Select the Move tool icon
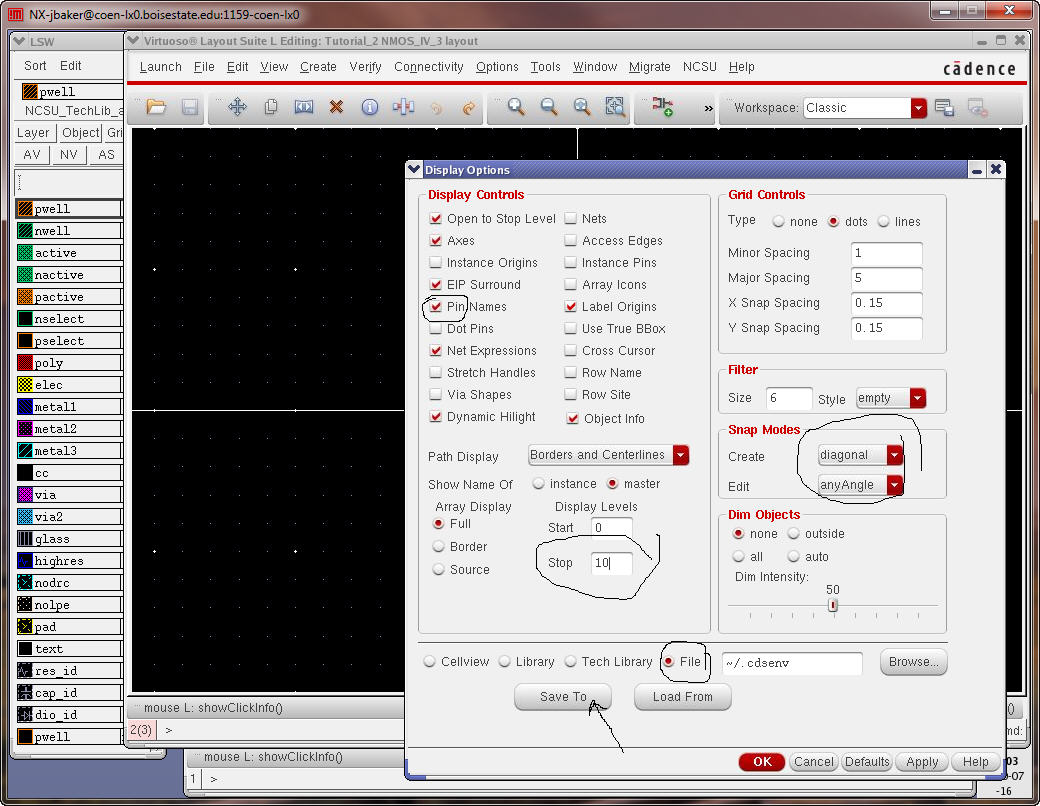 [x=237, y=107]
